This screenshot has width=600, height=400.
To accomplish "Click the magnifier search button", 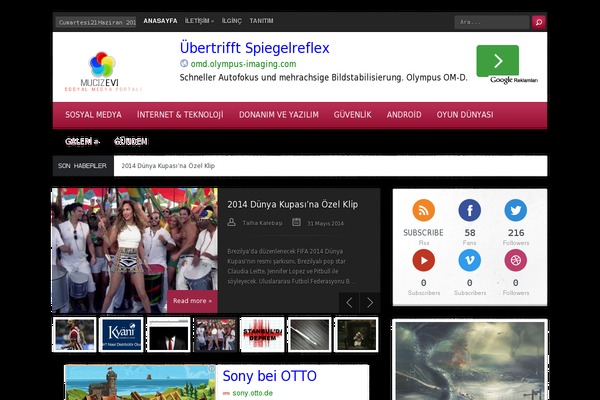I will tap(539, 22).
